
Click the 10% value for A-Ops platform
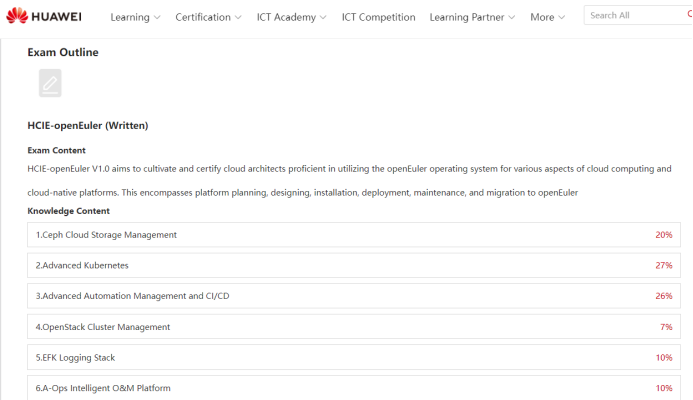664,388
